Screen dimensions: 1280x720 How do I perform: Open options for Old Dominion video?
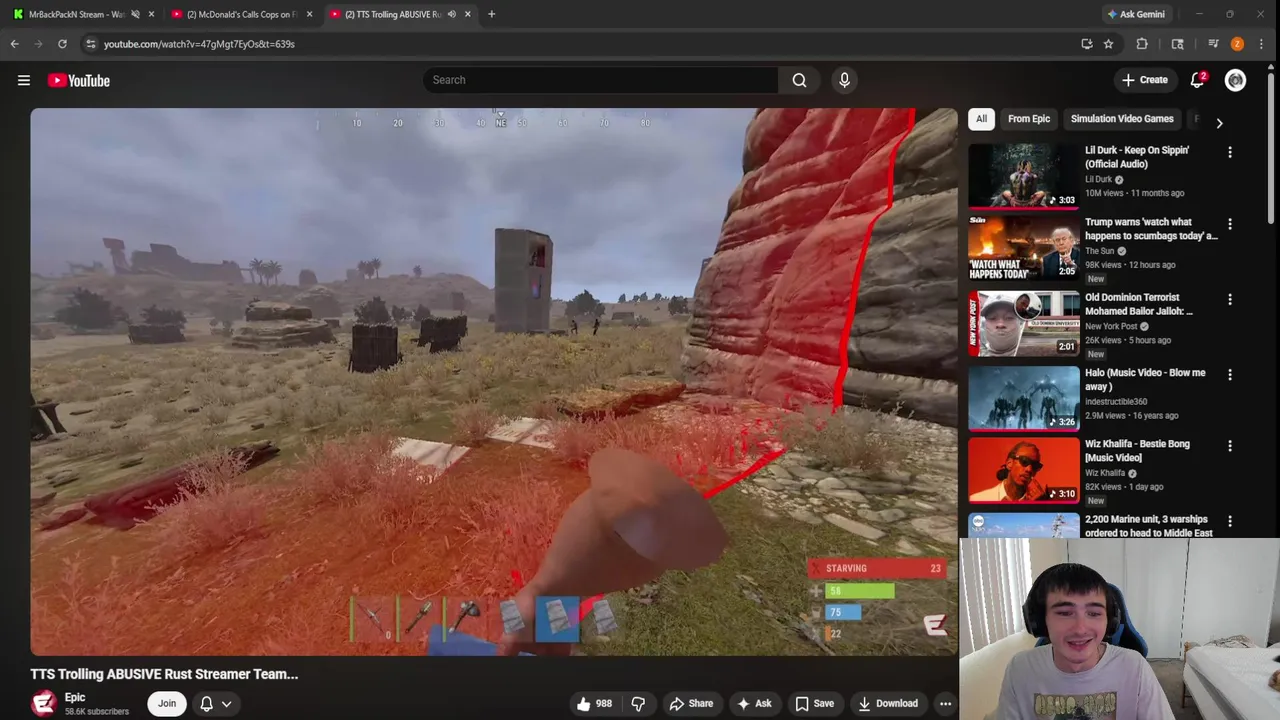1230,299
